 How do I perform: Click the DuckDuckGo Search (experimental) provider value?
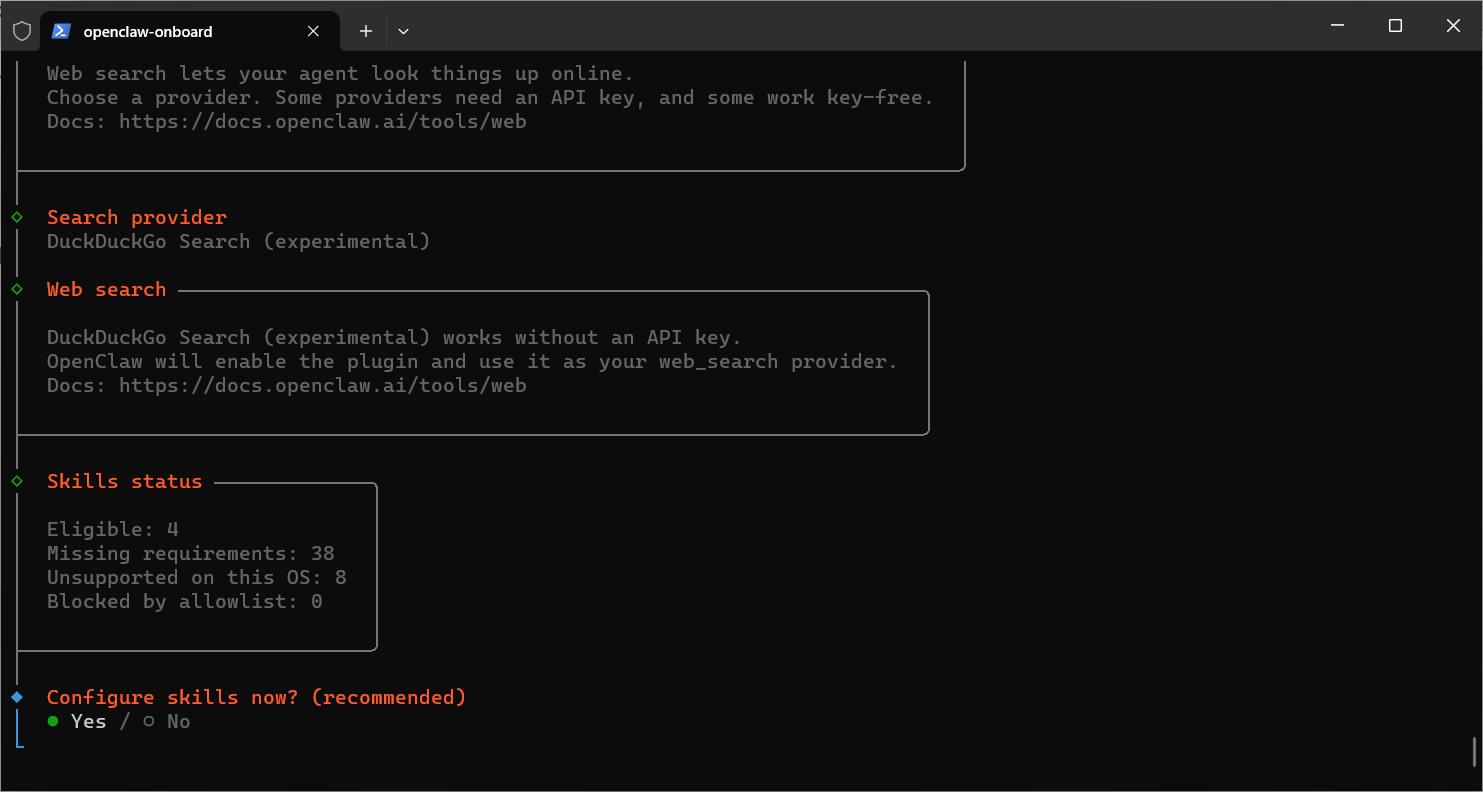tap(238, 241)
